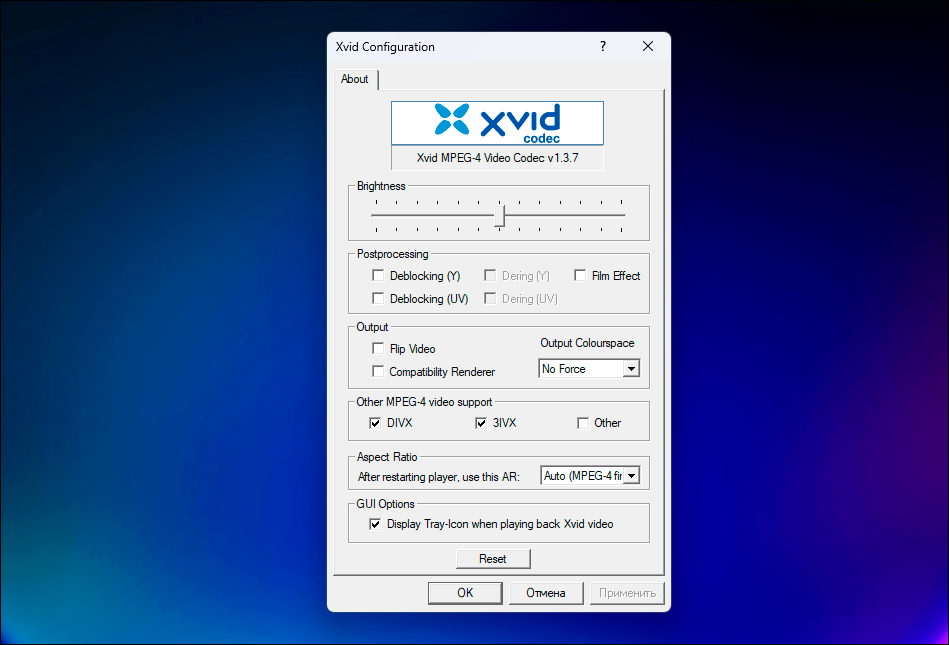This screenshot has height=645, width=949.
Task: Click the question mark help button
Action: pyautogui.click(x=603, y=47)
